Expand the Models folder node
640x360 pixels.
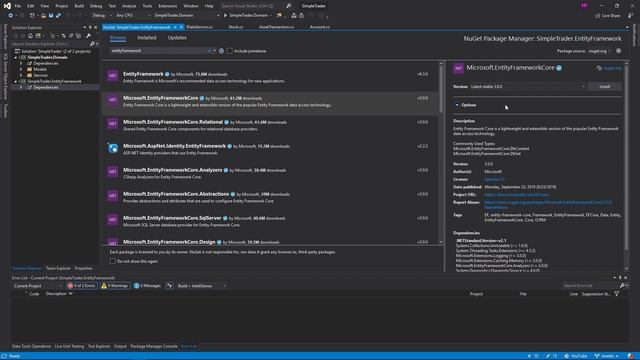(21, 69)
